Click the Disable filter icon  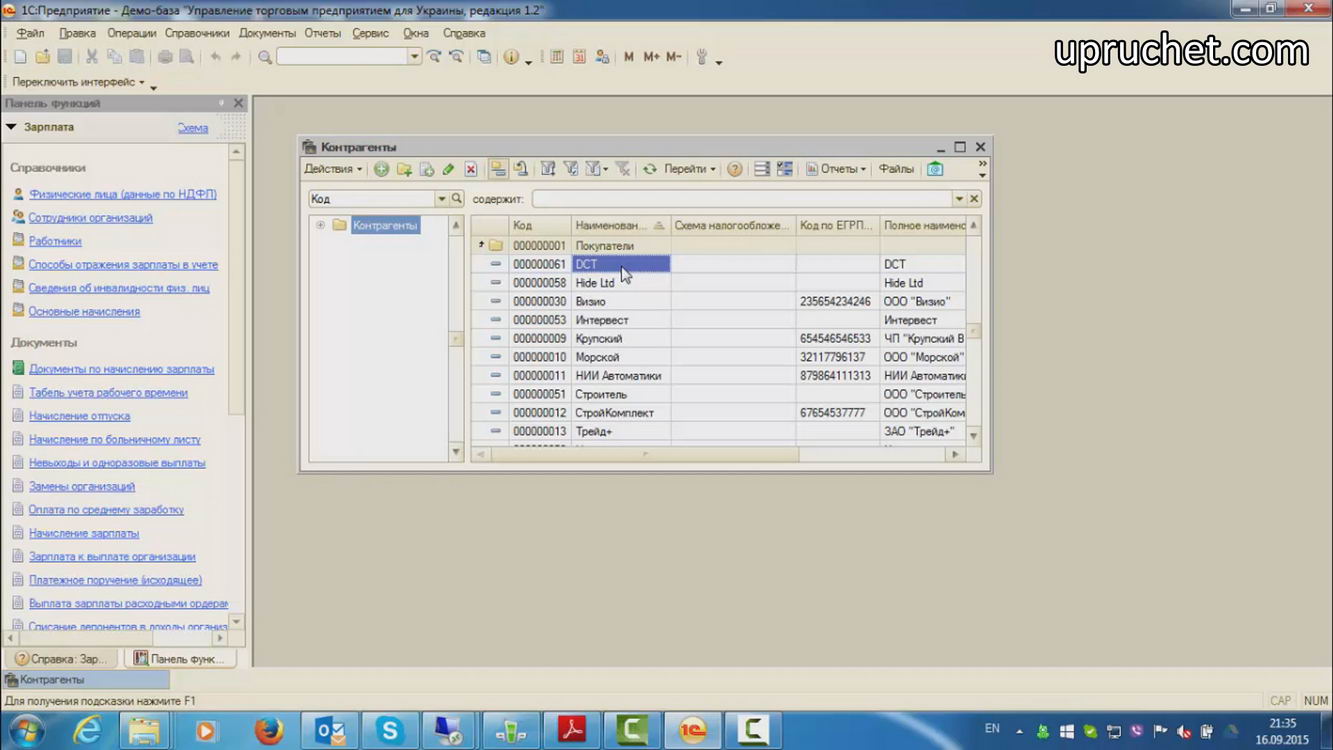(x=623, y=169)
